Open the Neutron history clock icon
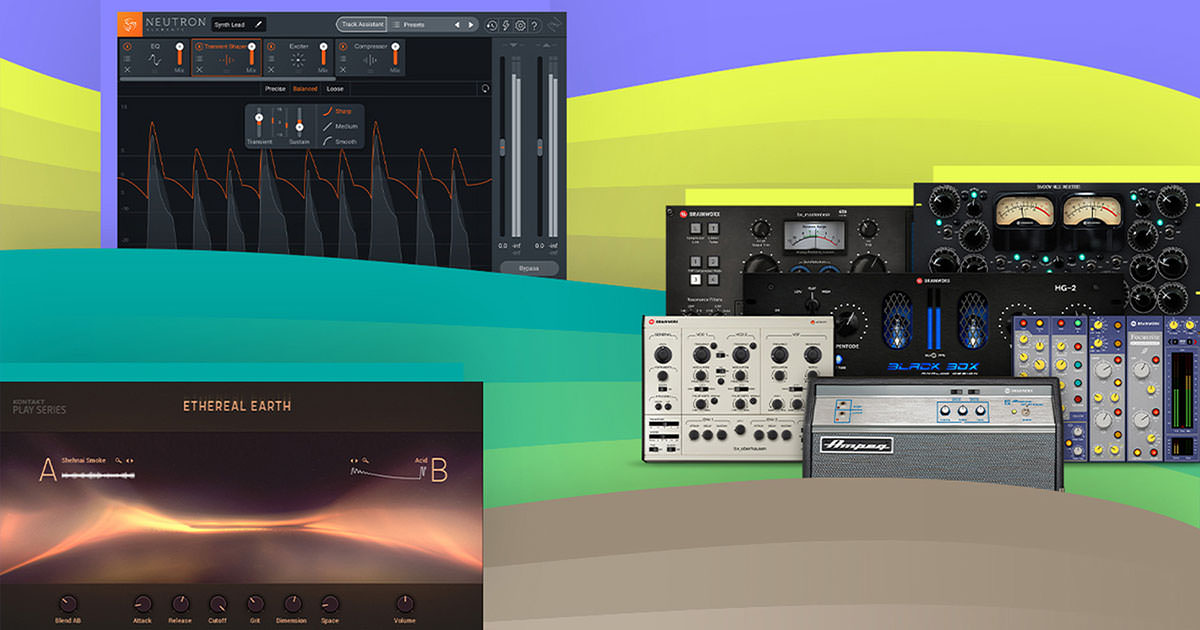 (x=492, y=25)
